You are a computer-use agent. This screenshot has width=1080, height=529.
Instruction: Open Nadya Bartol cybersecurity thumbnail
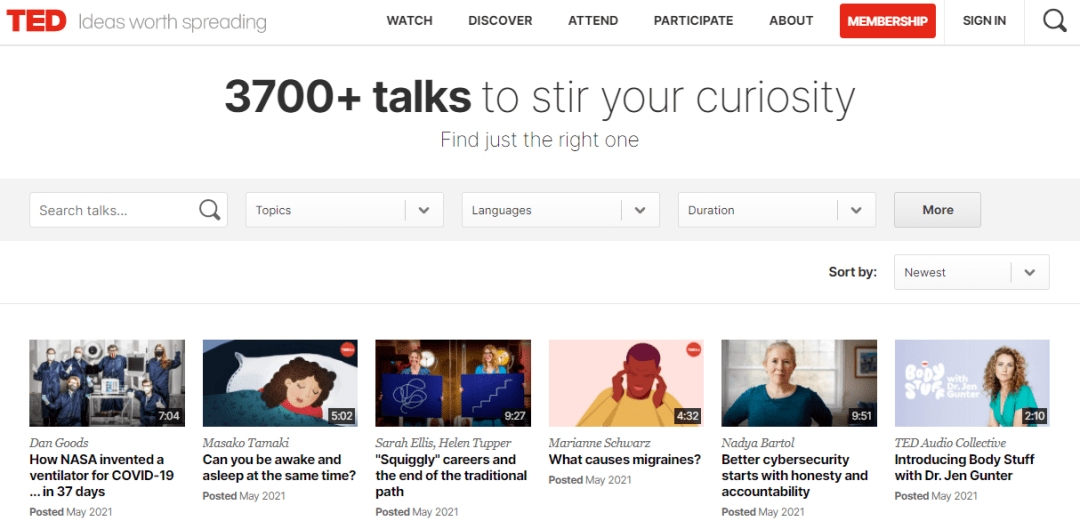(x=799, y=383)
